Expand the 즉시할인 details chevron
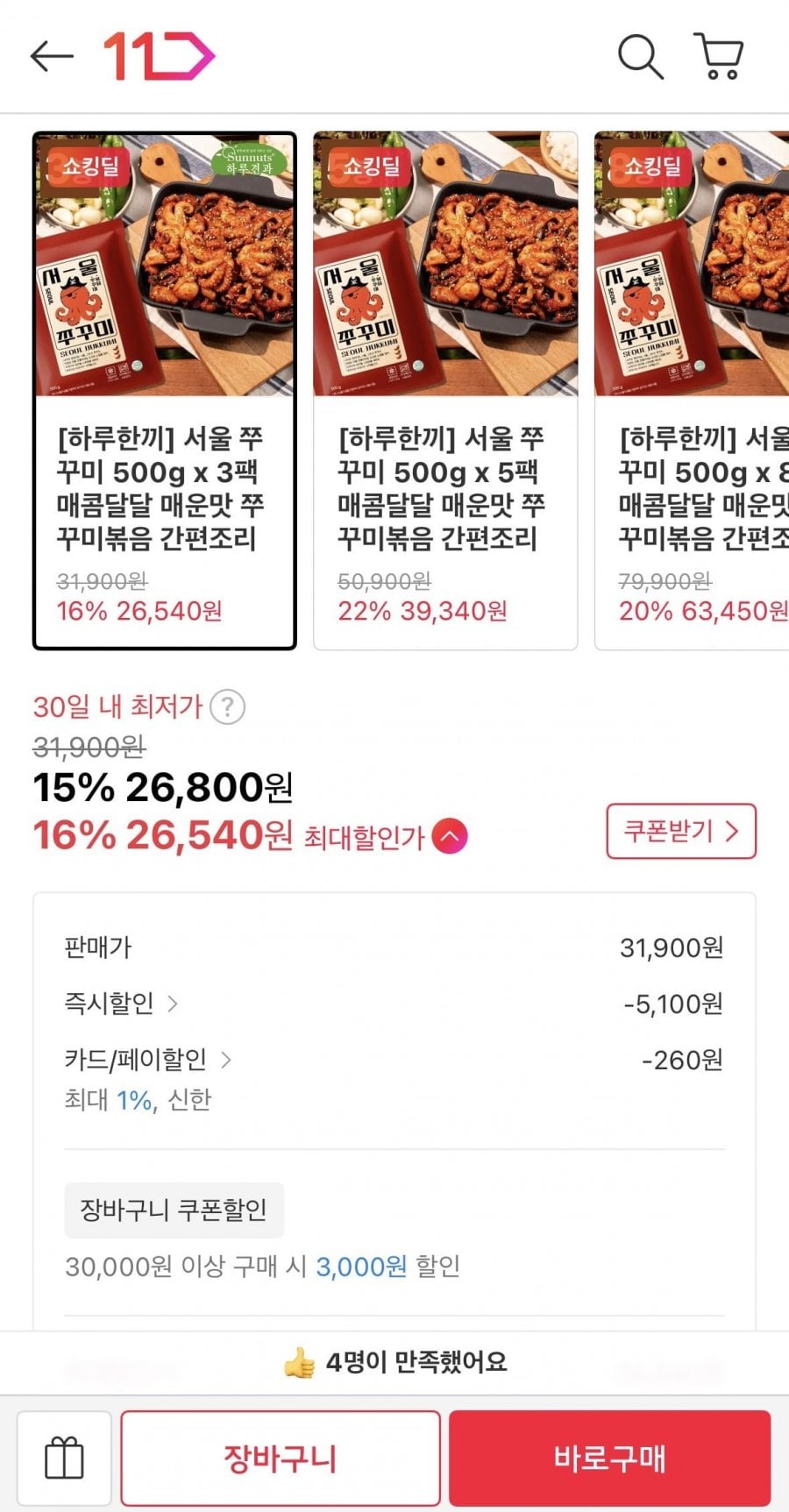This screenshot has height=1512, width=789. click(x=173, y=1004)
